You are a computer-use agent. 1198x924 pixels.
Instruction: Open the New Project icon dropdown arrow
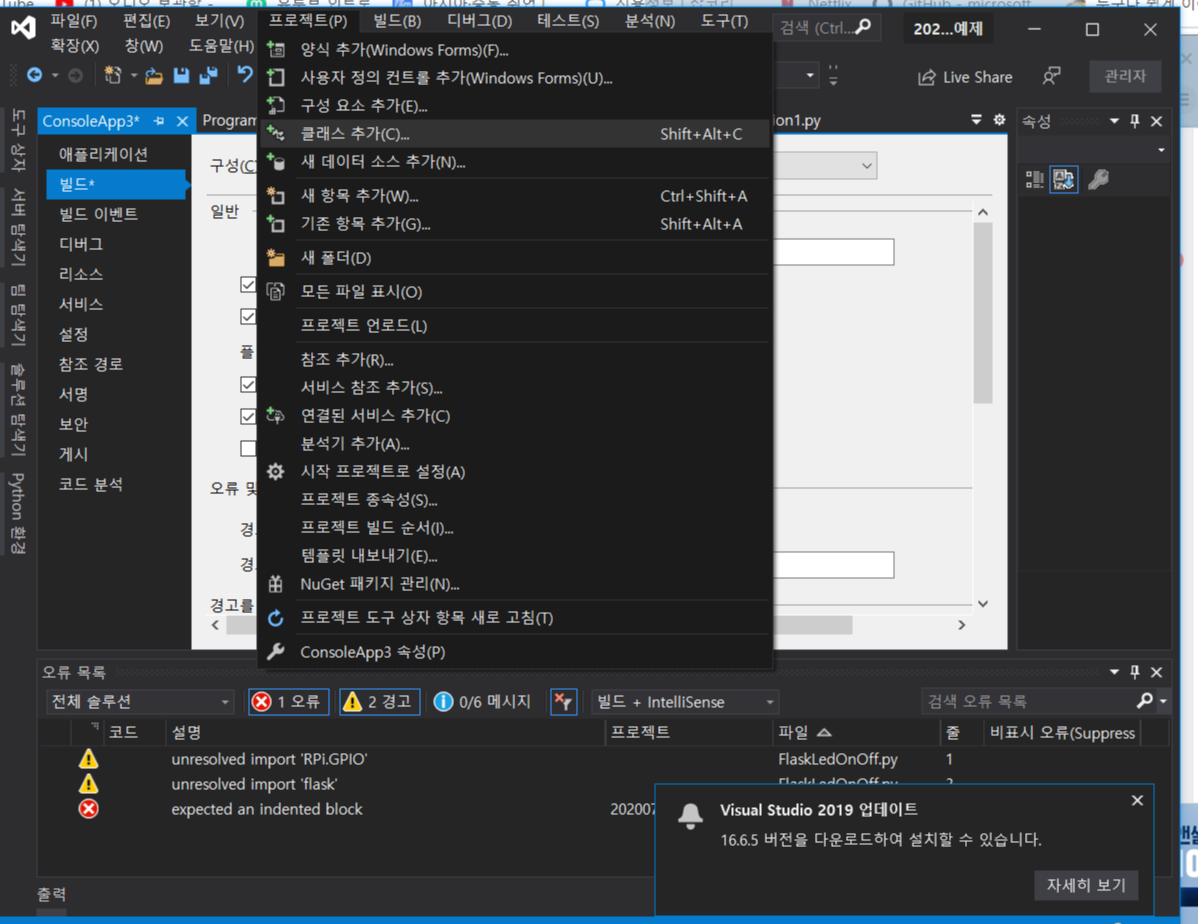[x=133, y=76]
